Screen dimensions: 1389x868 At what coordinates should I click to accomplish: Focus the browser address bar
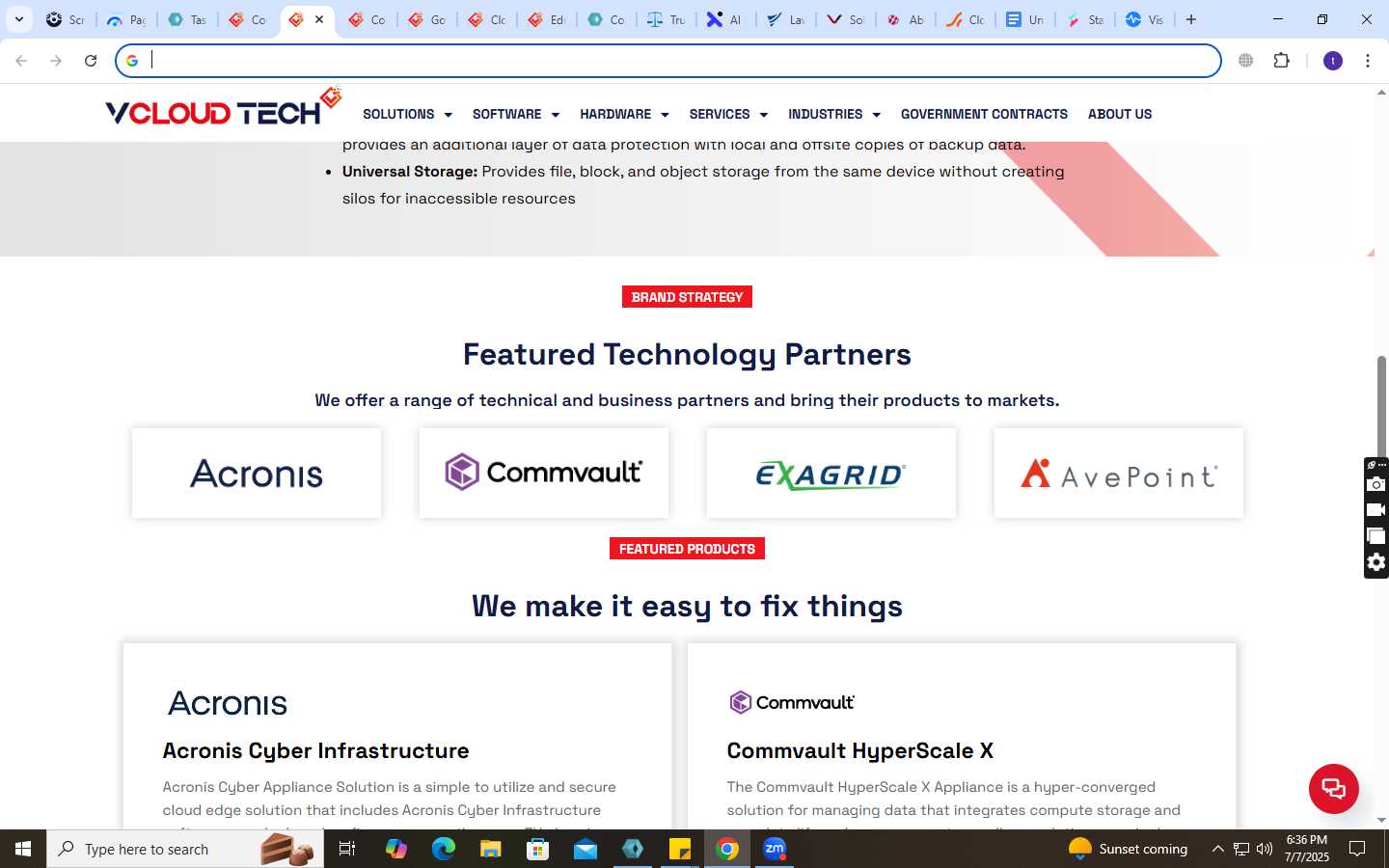(x=668, y=61)
